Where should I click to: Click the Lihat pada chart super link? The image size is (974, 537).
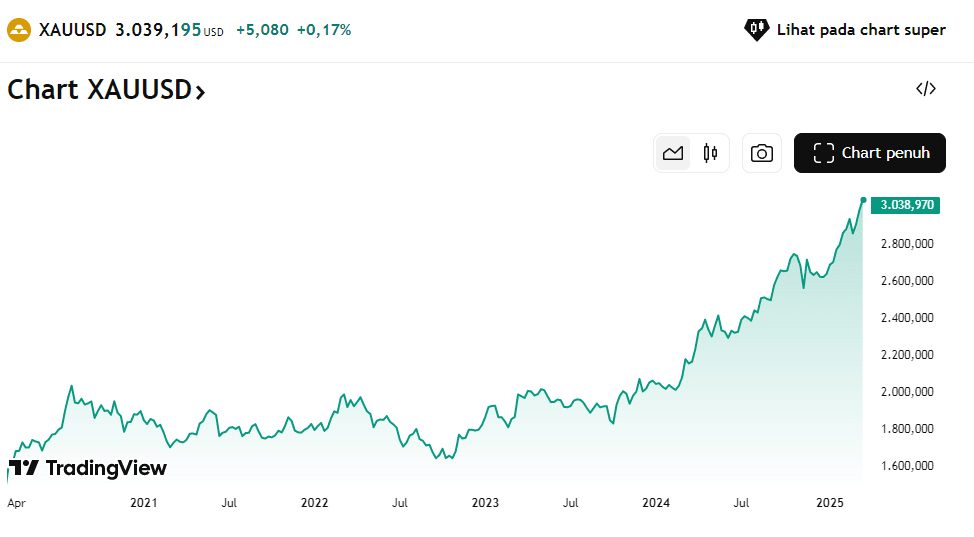click(860, 30)
